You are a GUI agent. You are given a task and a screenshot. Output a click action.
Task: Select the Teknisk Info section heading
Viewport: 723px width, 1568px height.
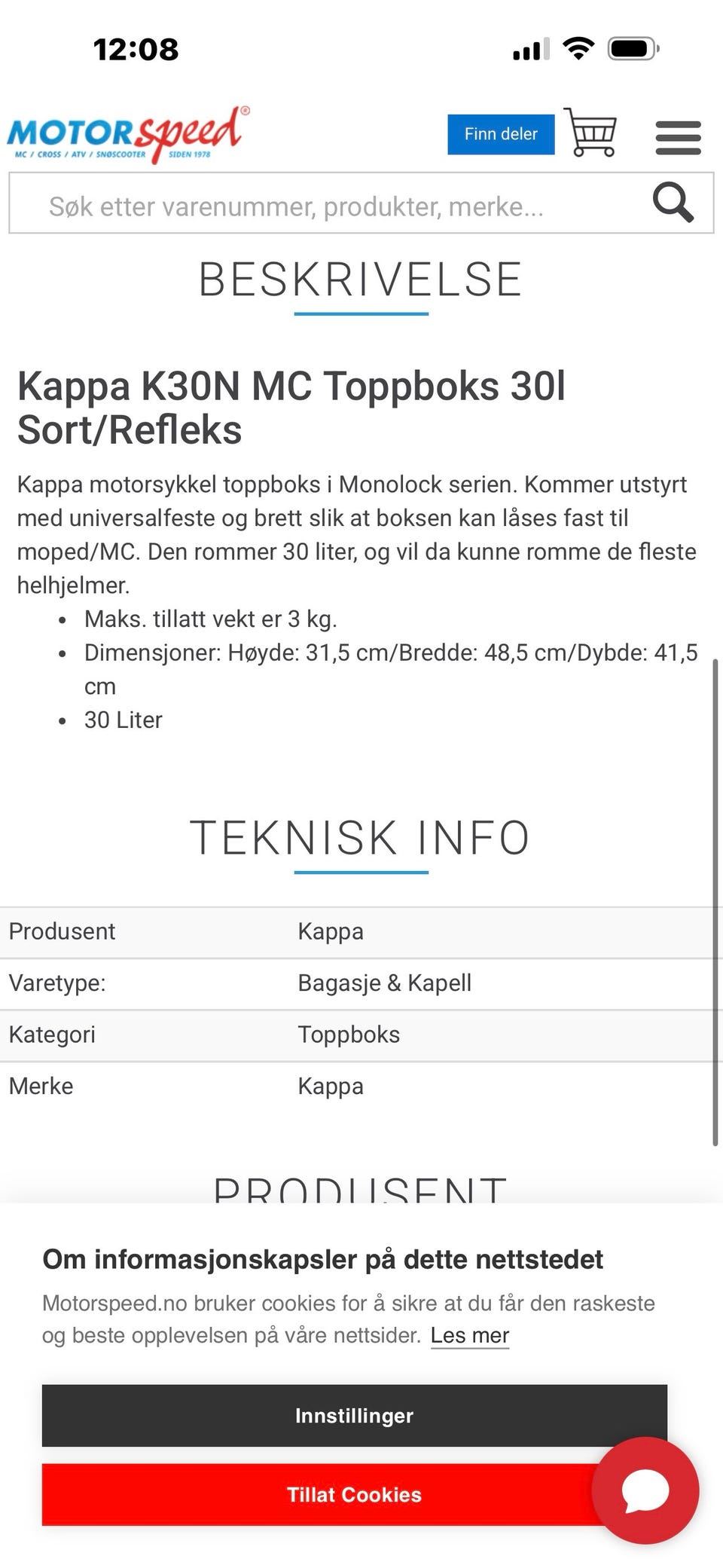pyautogui.click(x=361, y=838)
